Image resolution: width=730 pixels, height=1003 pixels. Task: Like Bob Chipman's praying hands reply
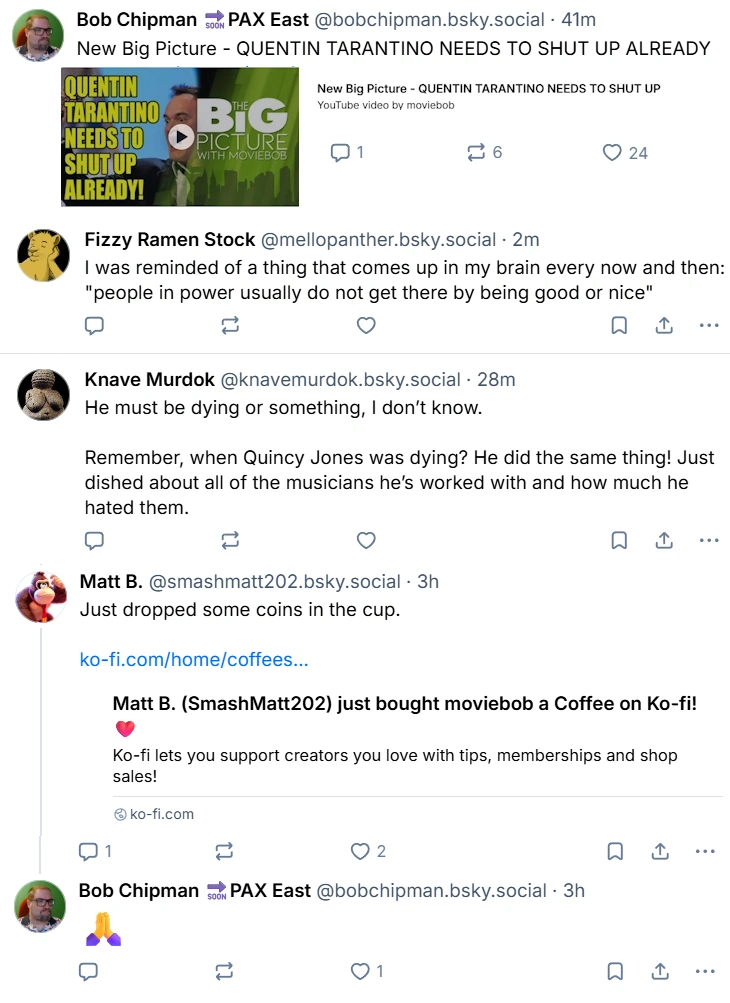367,971
